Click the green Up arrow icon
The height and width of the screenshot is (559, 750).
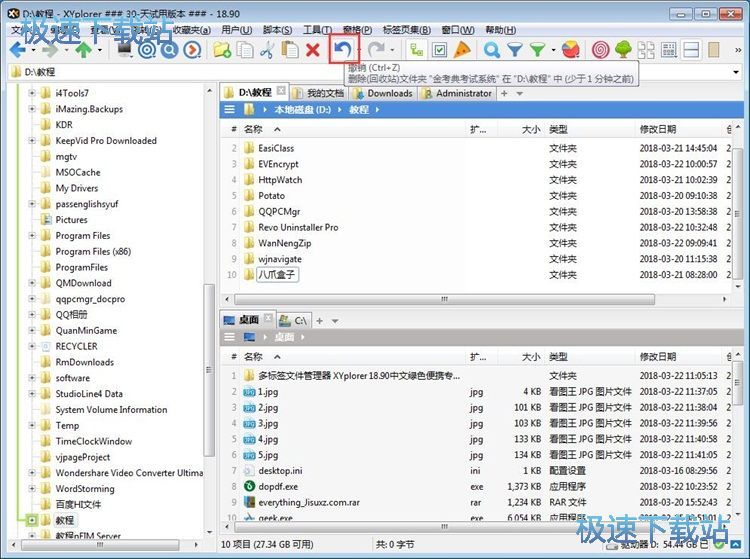(x=84, y=49)
